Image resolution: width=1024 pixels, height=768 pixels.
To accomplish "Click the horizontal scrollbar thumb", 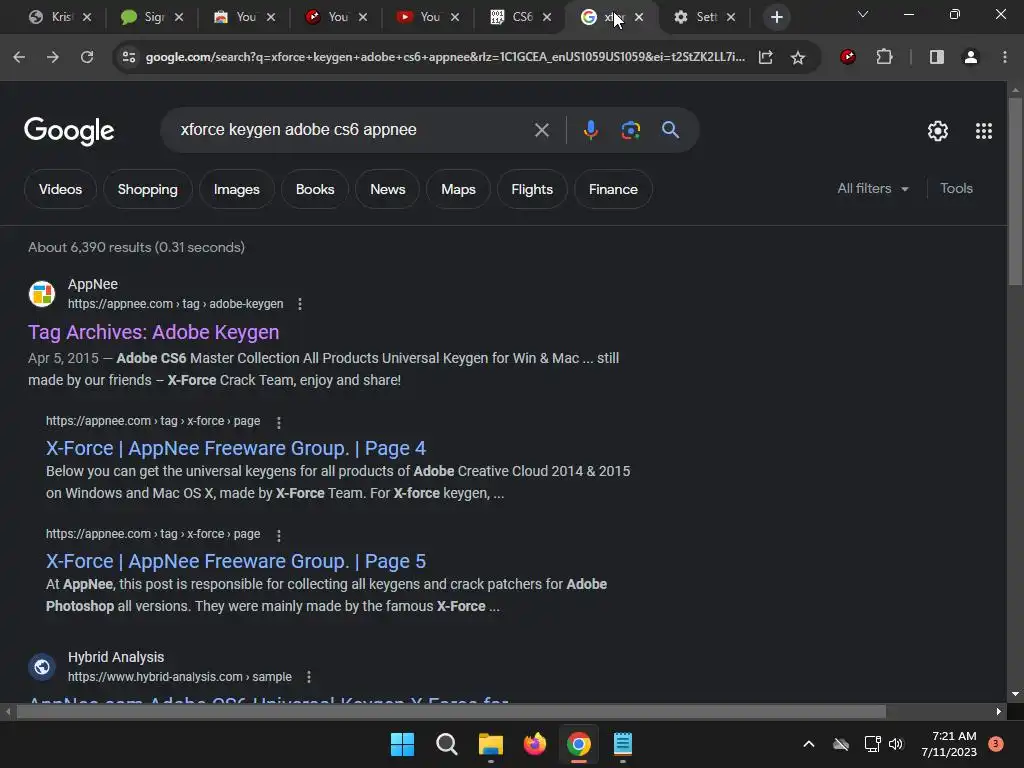I will click(x=451, y=712).
